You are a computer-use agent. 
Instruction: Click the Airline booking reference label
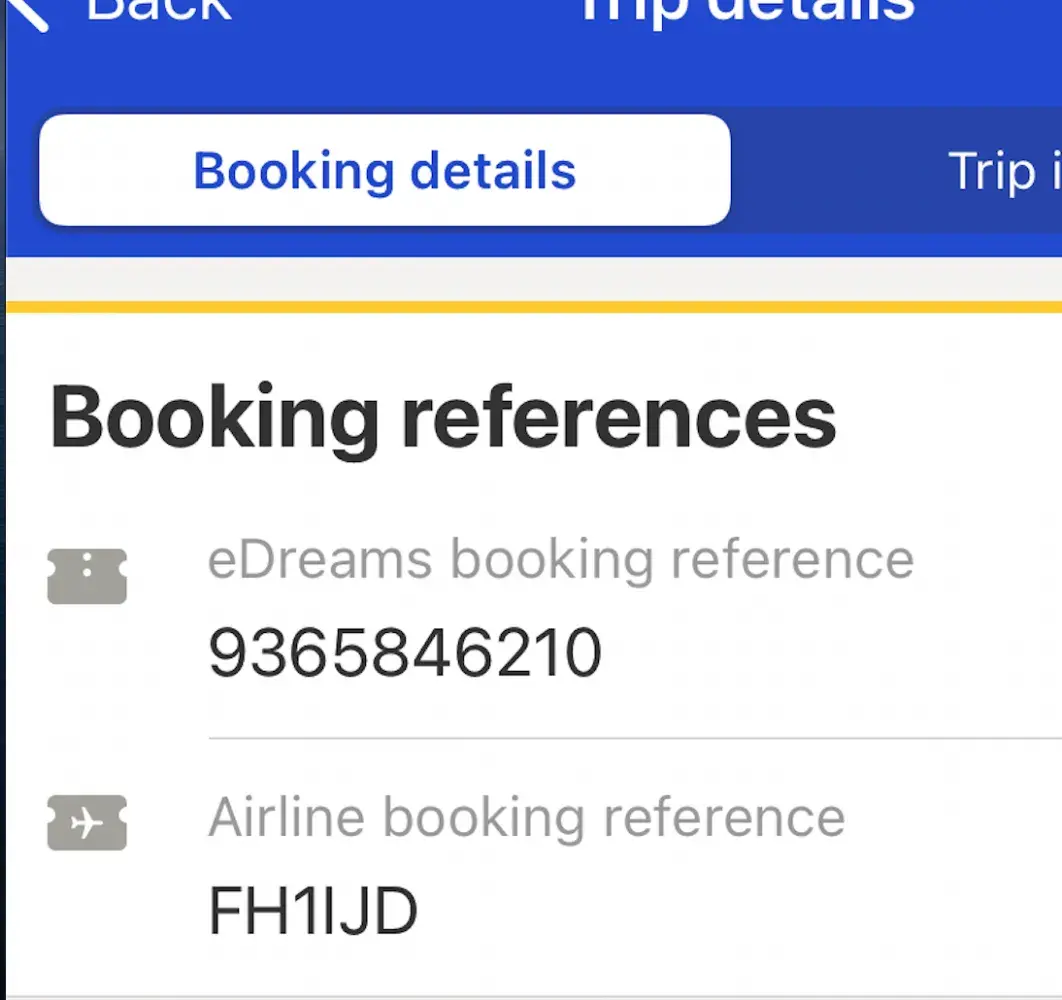click(526, 818)
